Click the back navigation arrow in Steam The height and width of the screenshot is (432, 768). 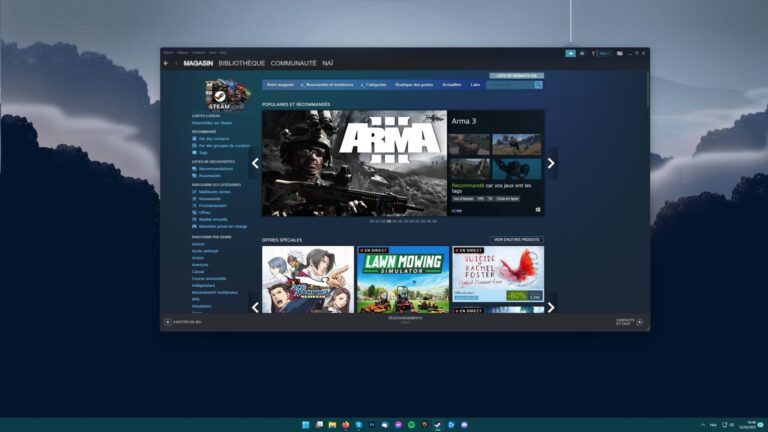[x=166, y=63]
